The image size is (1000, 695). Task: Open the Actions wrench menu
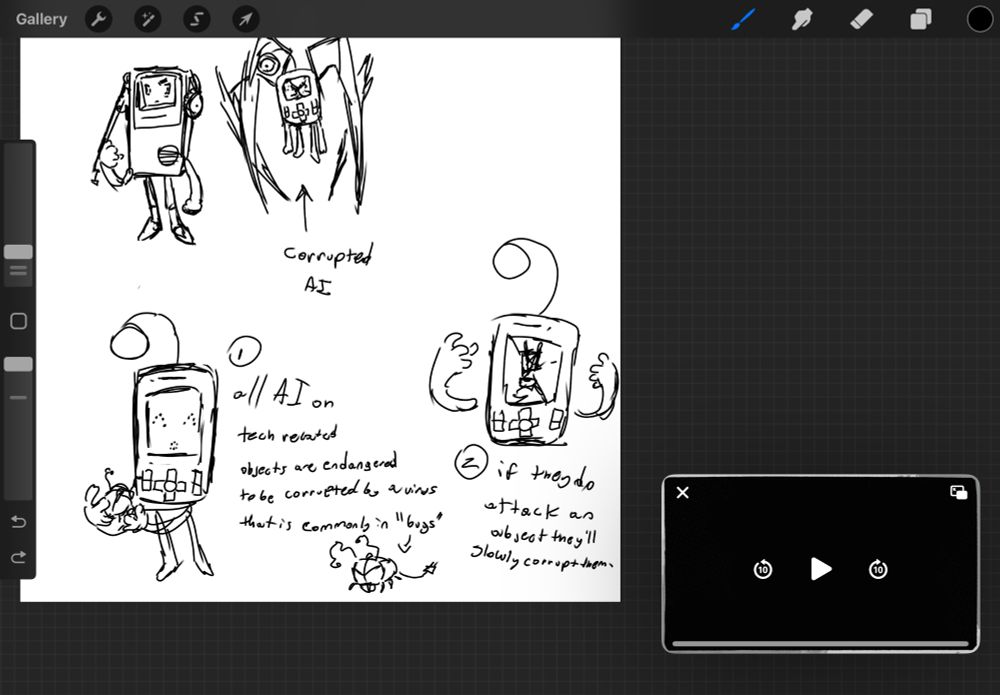click(98, 19)
